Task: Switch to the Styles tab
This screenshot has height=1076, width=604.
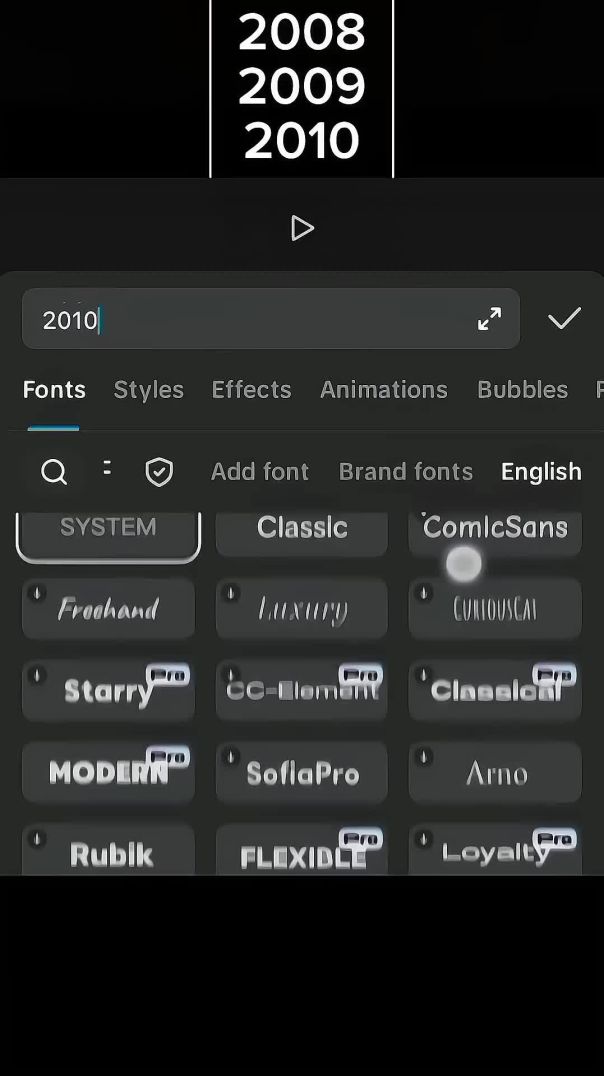Action: (148, 390)
